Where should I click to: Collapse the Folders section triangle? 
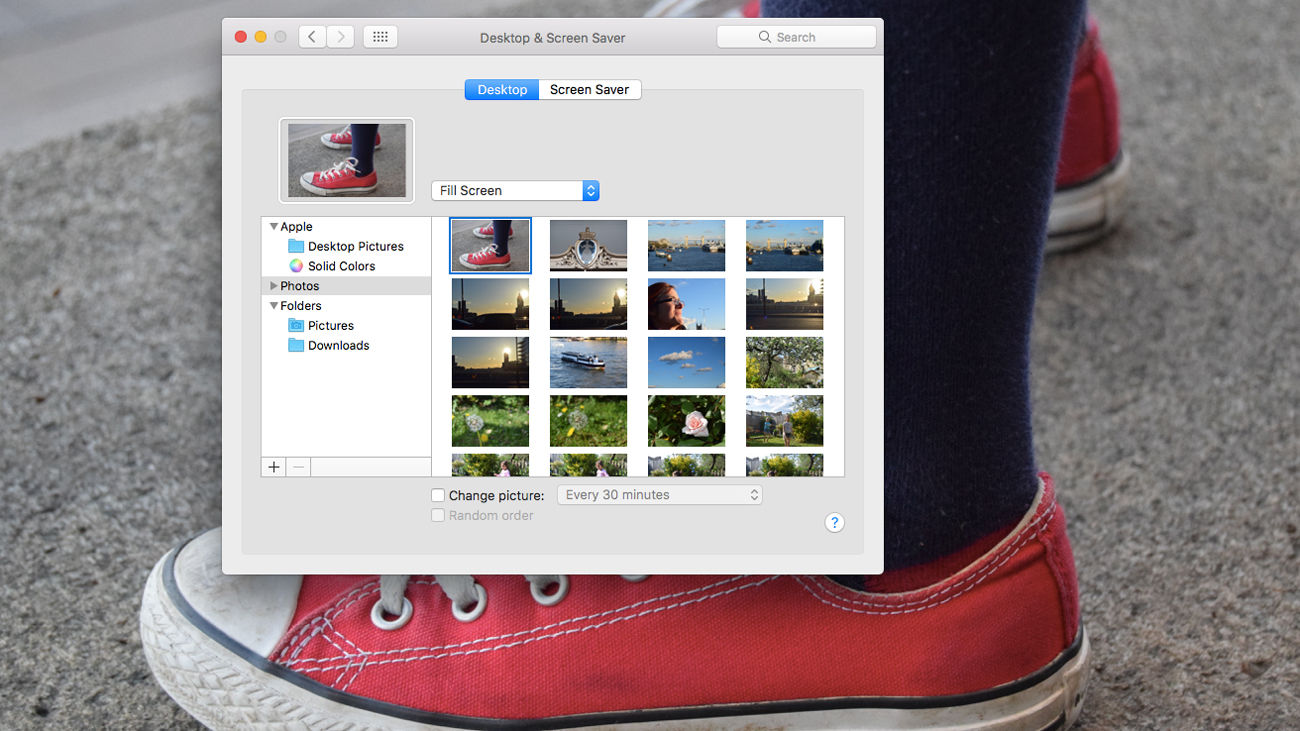(x=274, y=306)
